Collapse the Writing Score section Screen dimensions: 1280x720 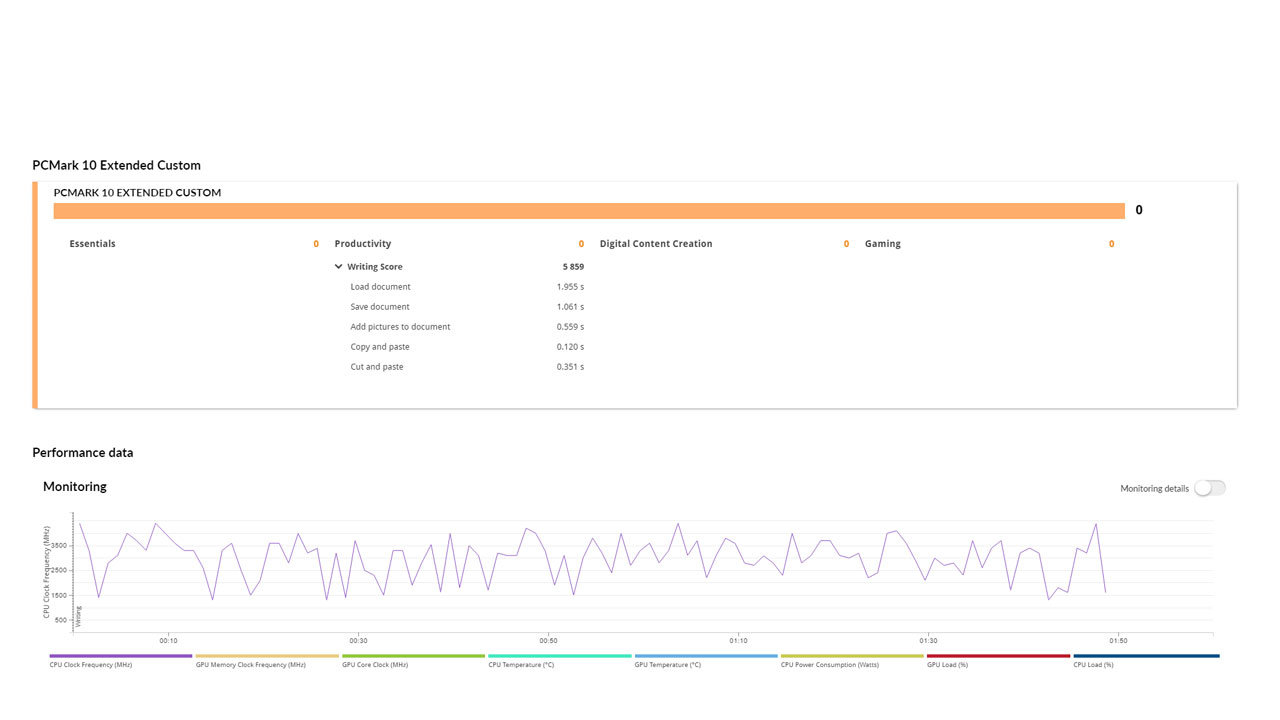pyautogui.click(x=339, y=267)
